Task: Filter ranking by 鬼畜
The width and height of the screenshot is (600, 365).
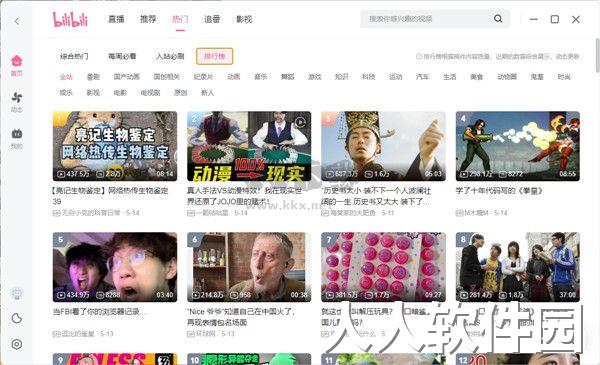Action: coord(537,77)
